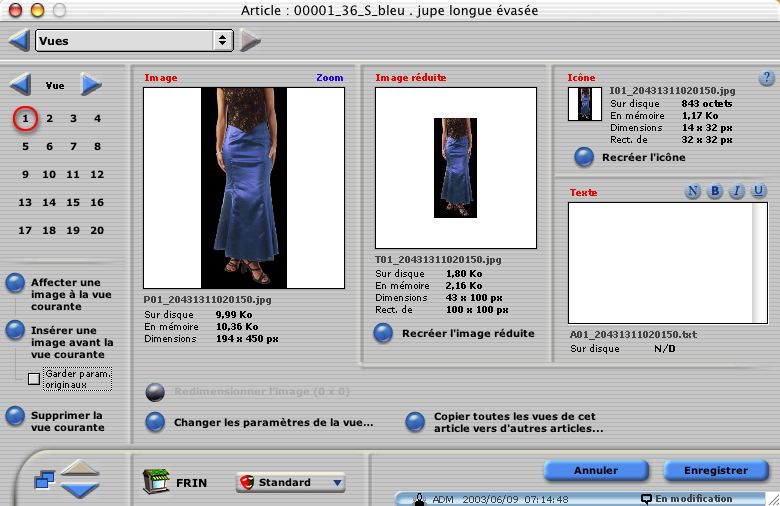Viewport: 780px width, 506px height.
Task: Apply normal text style (N)
Action: [x=693, y=191]
